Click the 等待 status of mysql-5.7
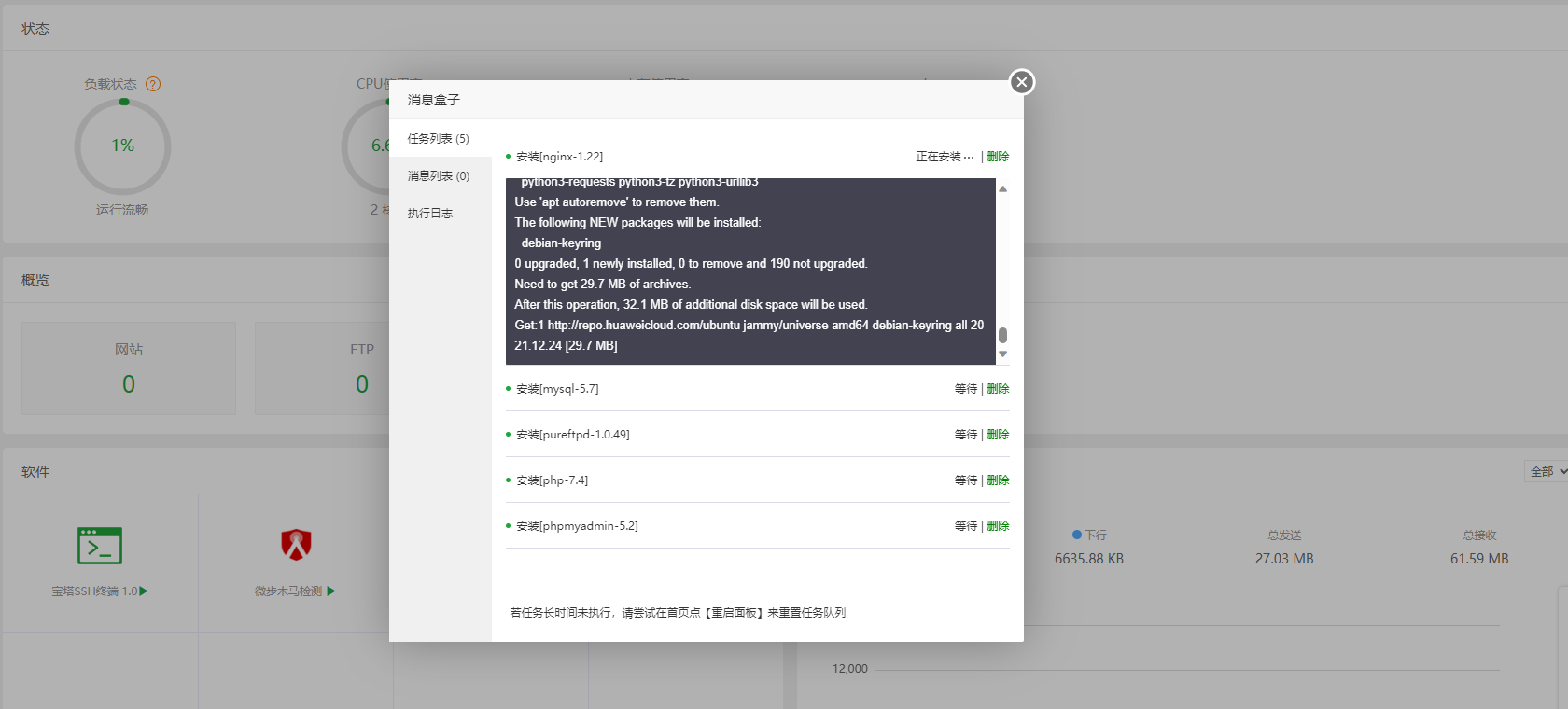The image size is (1568, 709). pos(966,389)
